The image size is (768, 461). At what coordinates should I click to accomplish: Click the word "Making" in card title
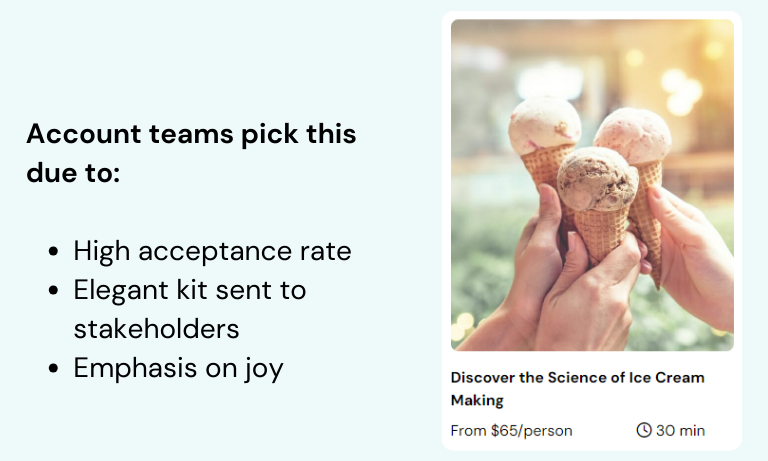477,400
